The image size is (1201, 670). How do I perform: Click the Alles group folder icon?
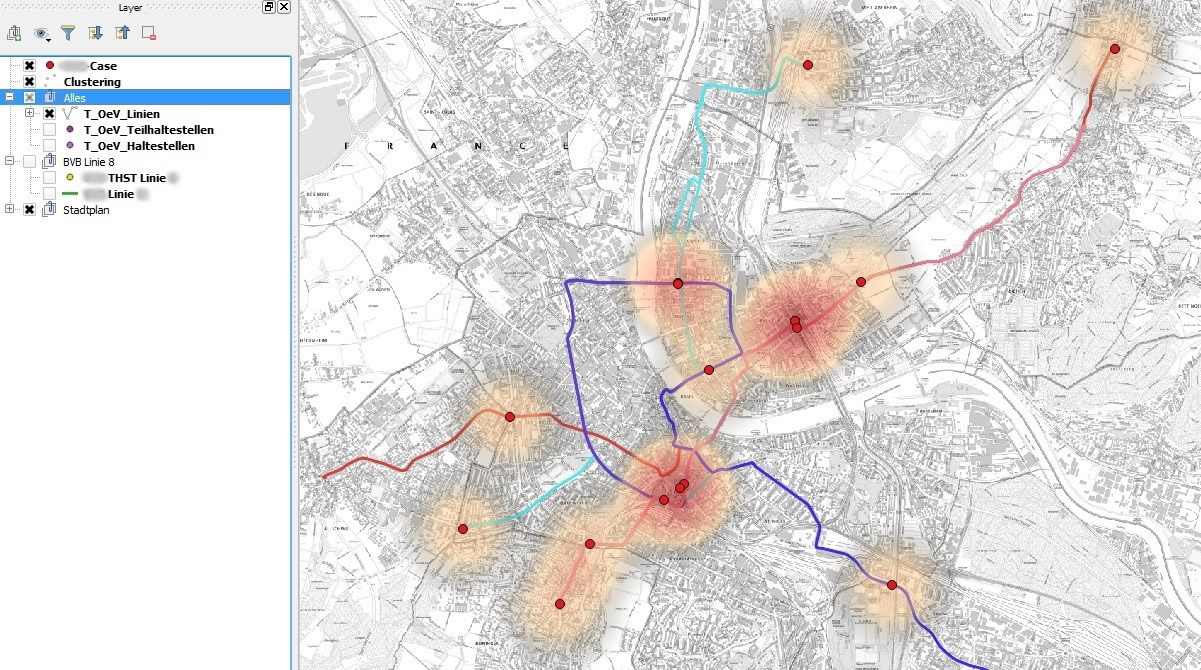click(x=49, y=98)
